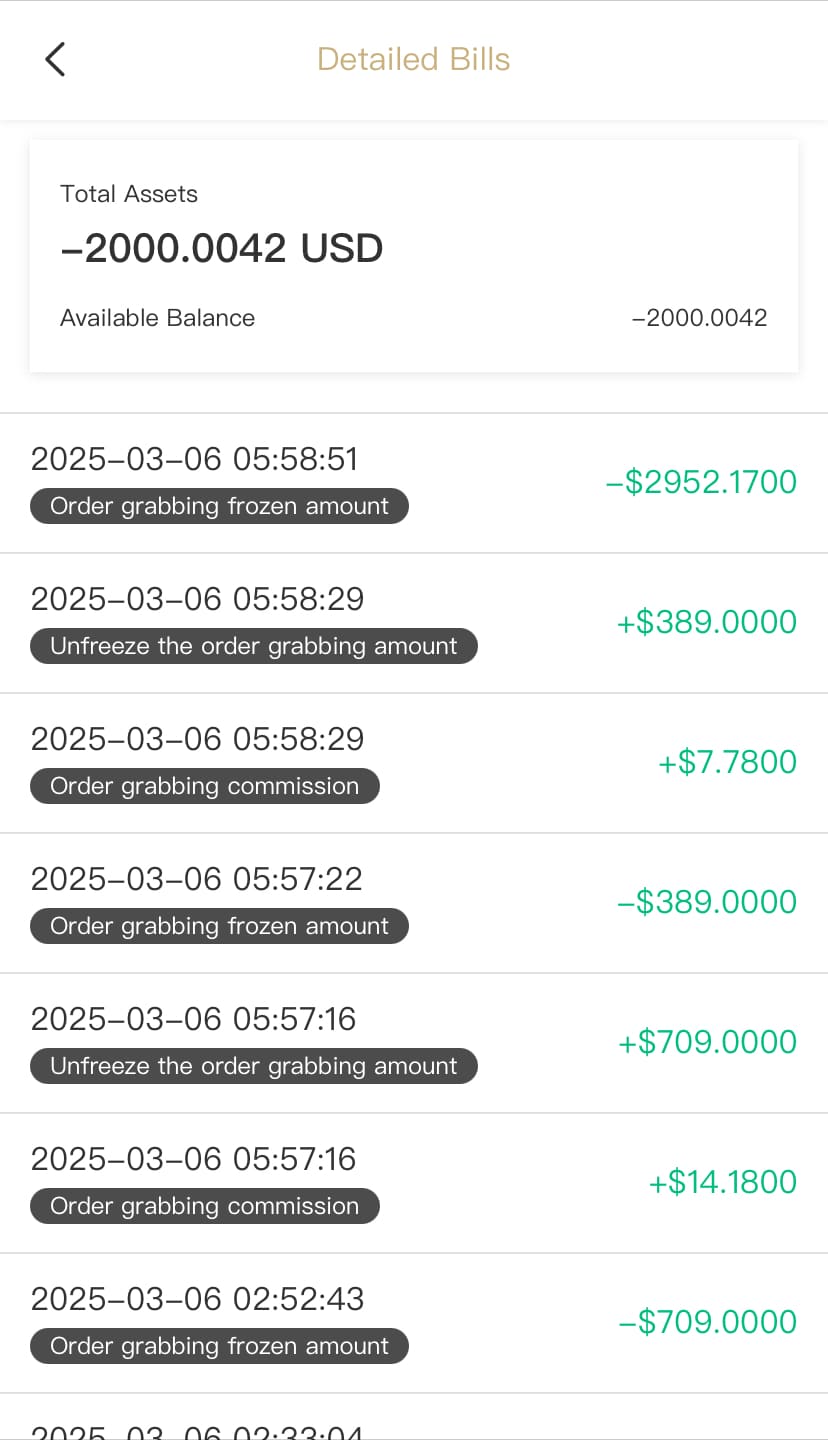Image resolution: width=828 pixels, height=1440 pixels.
Task: Tap the -$389.0000 amount
Action: (x=706, y=902)
